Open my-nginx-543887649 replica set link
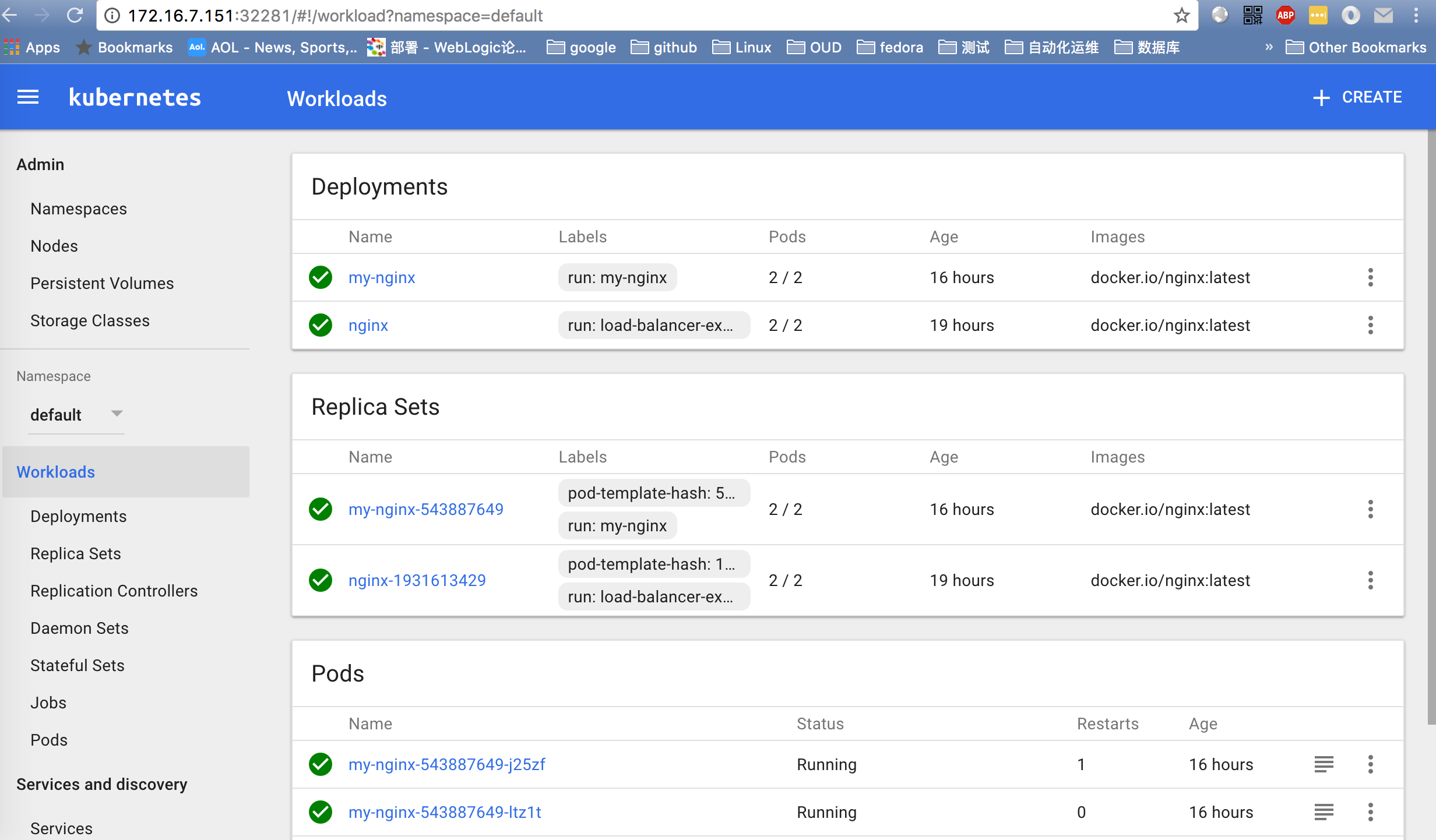1436x840 pixels. pyautogui.click(x=425, y=509)
